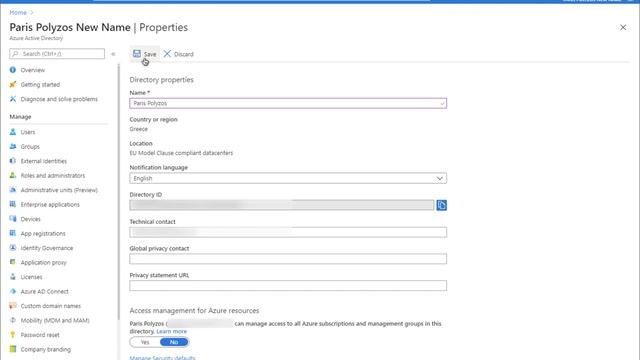Go to Groups page
This screenshot has height=360, width=640.
pos(30,147)
